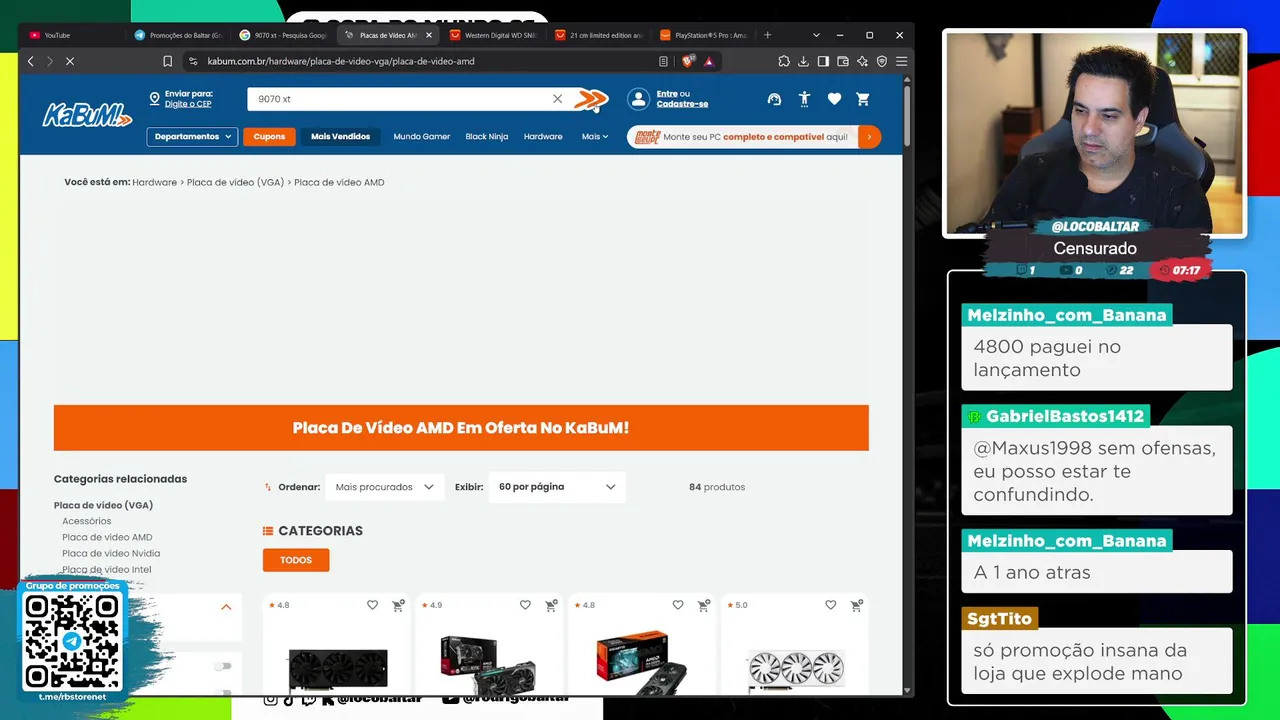This screenshot has height=720, width=1280.
Task: Expand the Mais nav dropdown
Action: (x=595, y=137)
